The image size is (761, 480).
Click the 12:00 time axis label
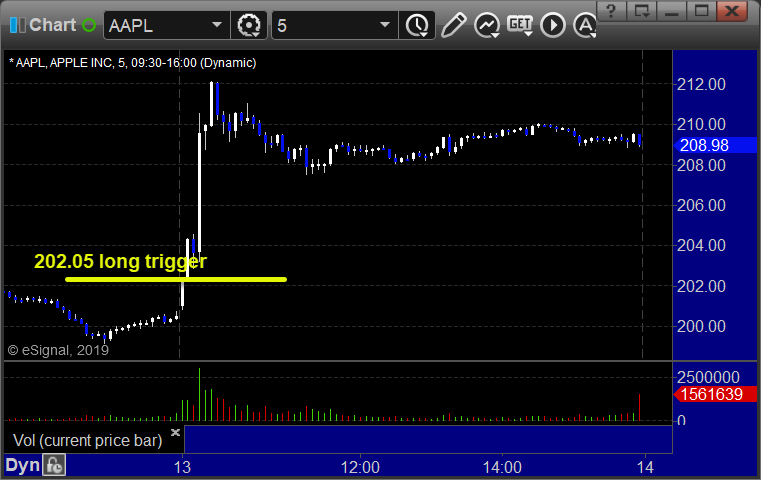click(x=360, y=467)
